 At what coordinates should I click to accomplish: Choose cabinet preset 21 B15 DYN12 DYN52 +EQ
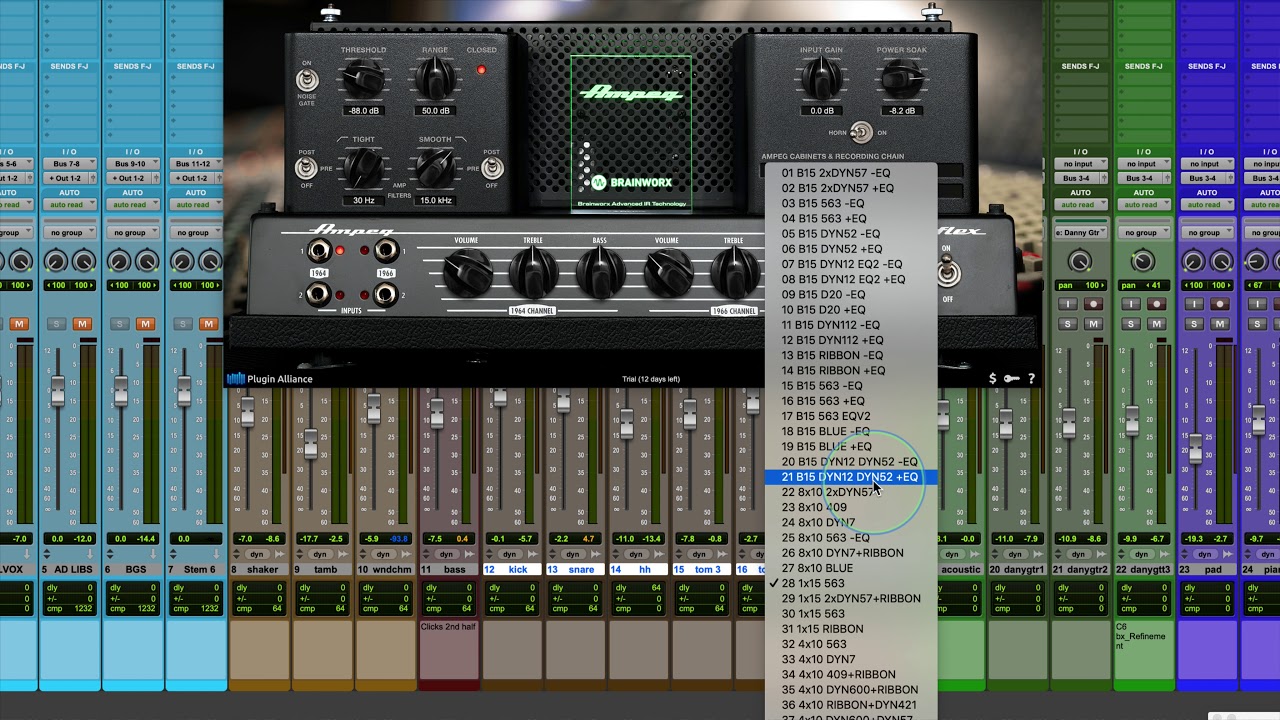pyautogui.click(x=851, y=477)
